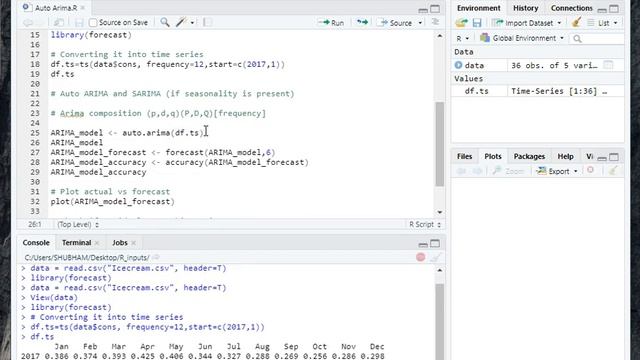The height and width of the screenshot is (360, 640).
Task: Re-run the previous code region icon
Action: tap(362, 22)
